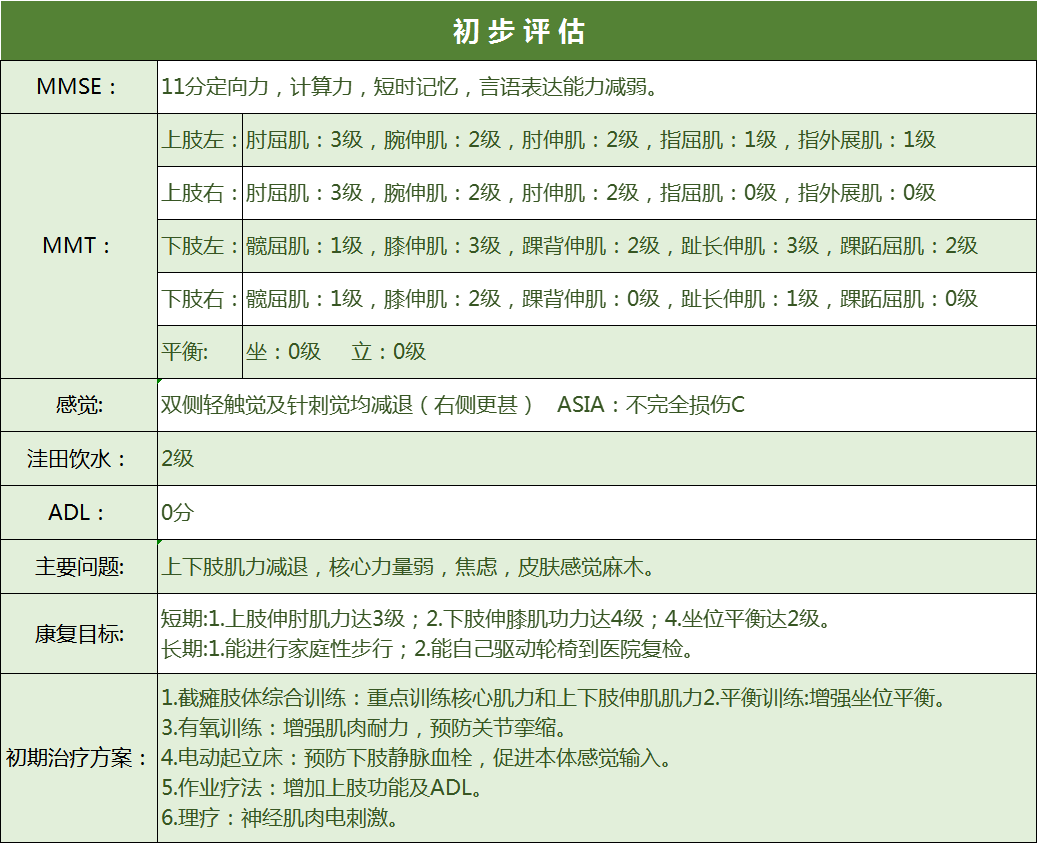Image resolution: width=1037 pixels, height=843 pixels.
Task: Click the 上肢左 row label cell
Action: click(200, 140)
